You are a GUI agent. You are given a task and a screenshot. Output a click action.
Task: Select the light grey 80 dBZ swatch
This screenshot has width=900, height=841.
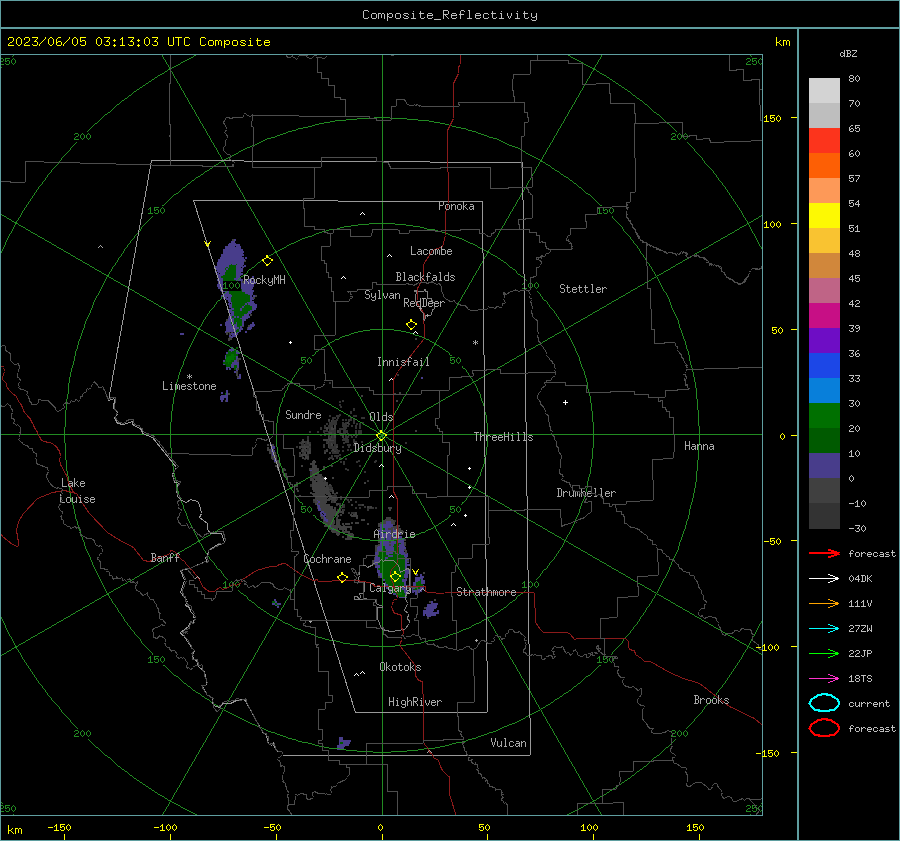[824, 90]
